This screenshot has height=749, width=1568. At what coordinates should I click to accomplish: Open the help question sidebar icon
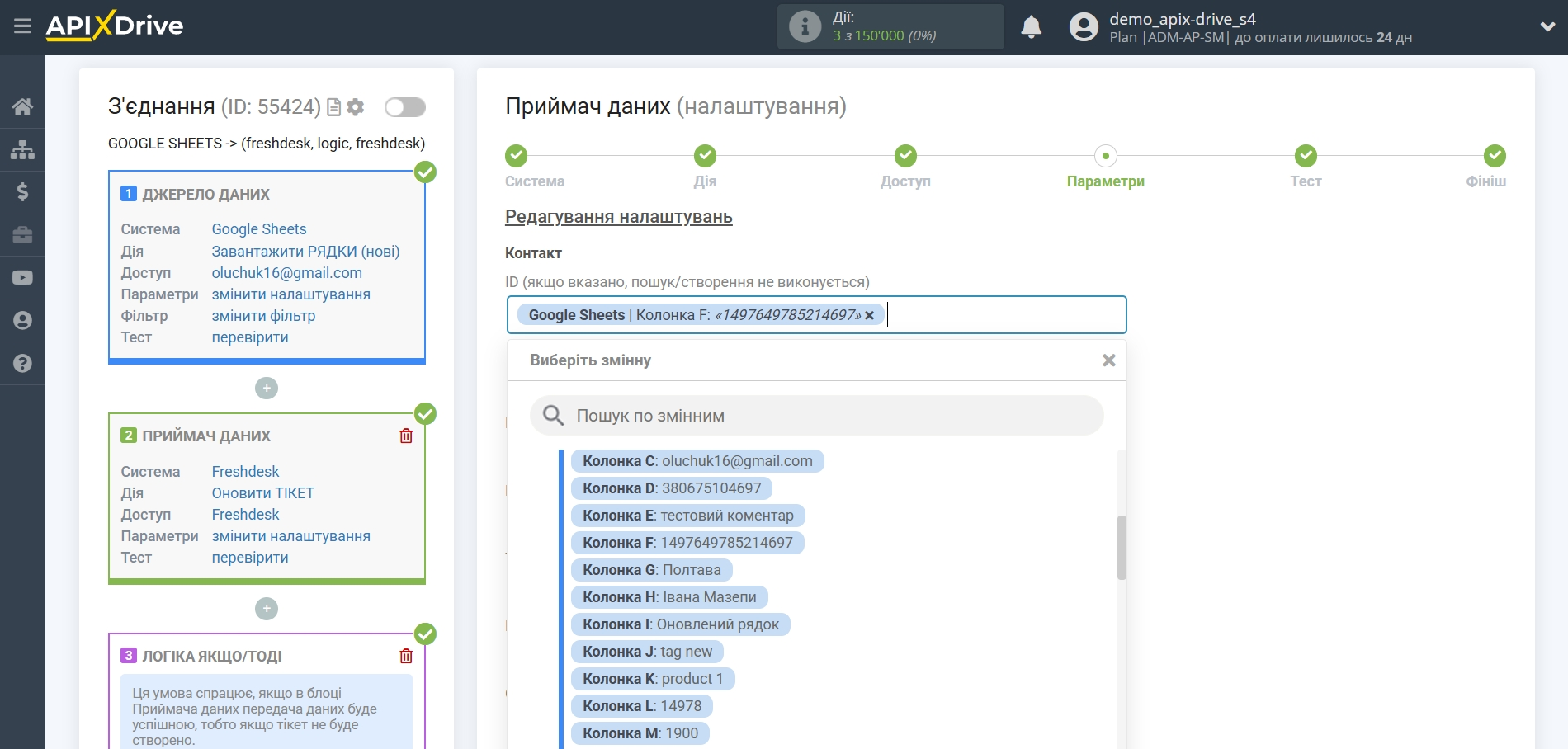[22, 364]
